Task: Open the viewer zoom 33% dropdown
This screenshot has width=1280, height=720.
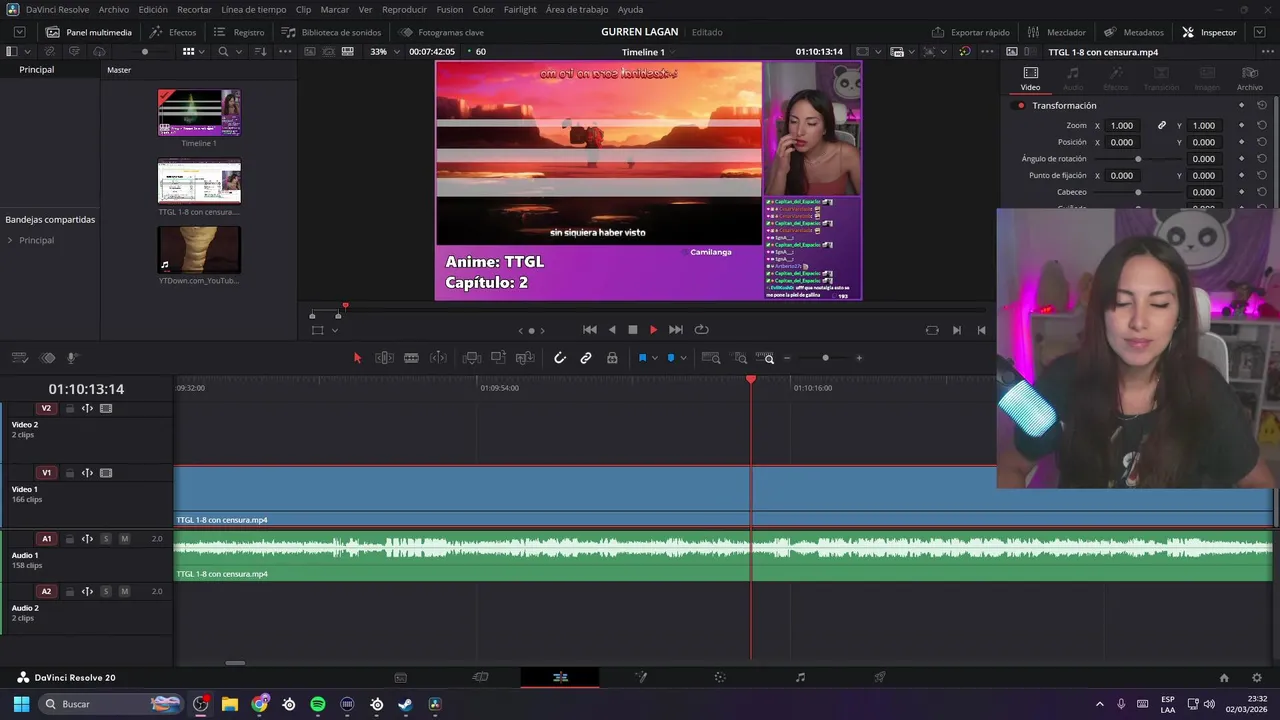Action: point(384,51)
